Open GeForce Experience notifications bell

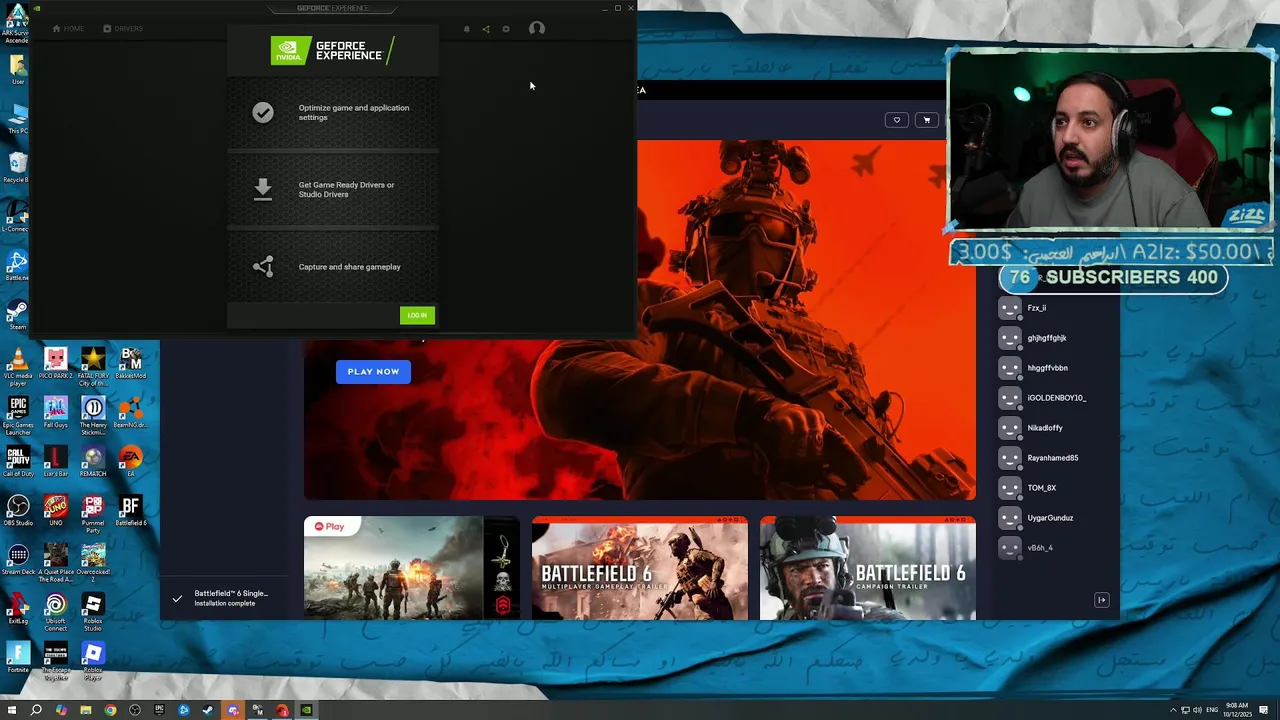466,29
